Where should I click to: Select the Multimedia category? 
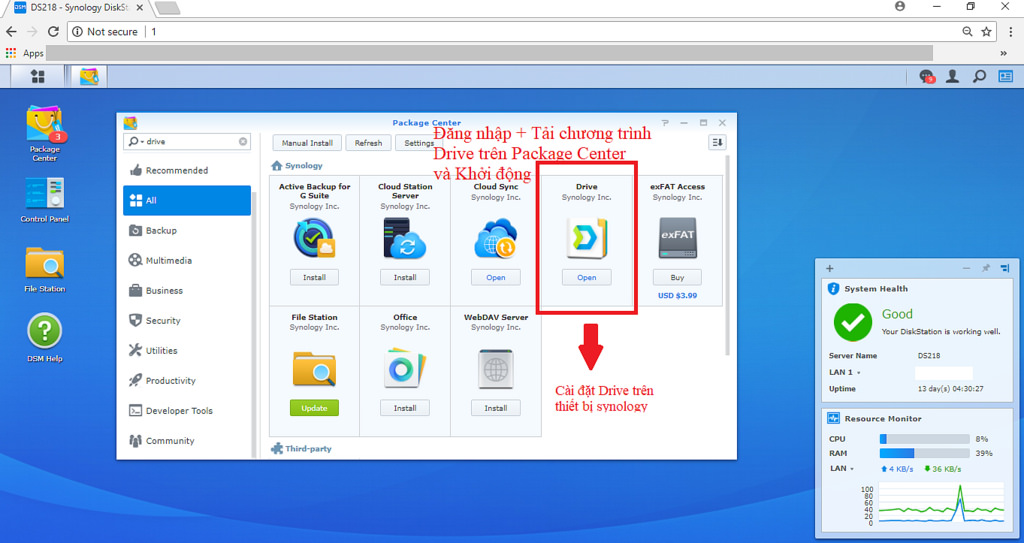[x=187, y=260]
